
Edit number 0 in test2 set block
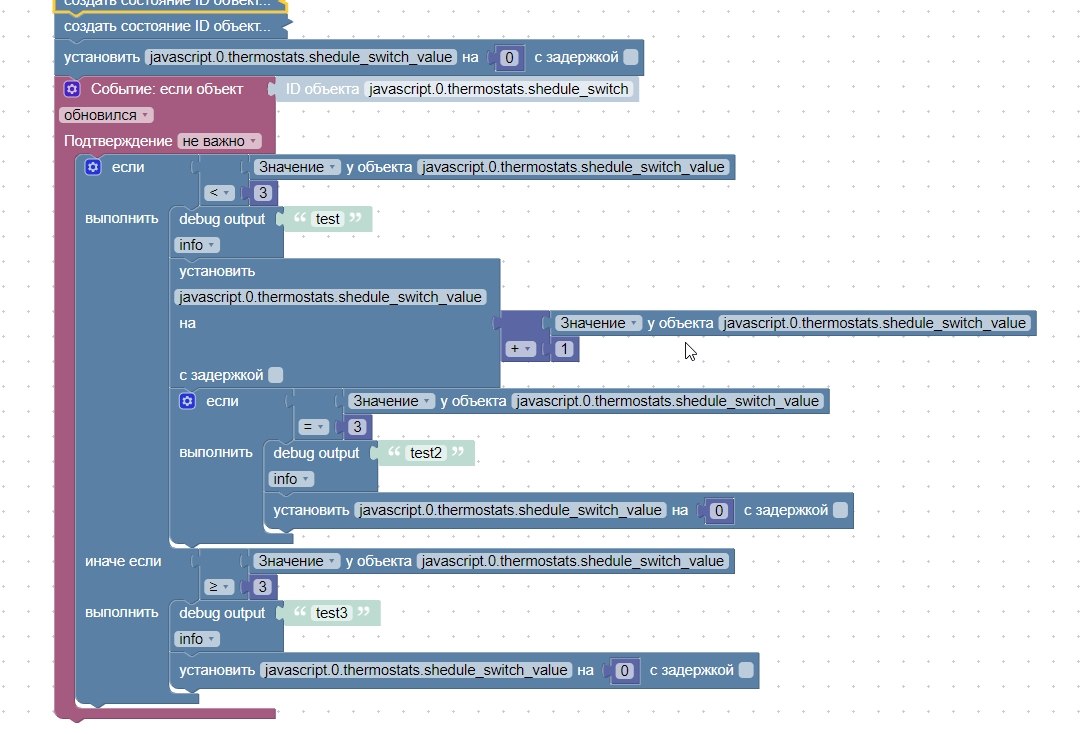[x=718, y=511]
